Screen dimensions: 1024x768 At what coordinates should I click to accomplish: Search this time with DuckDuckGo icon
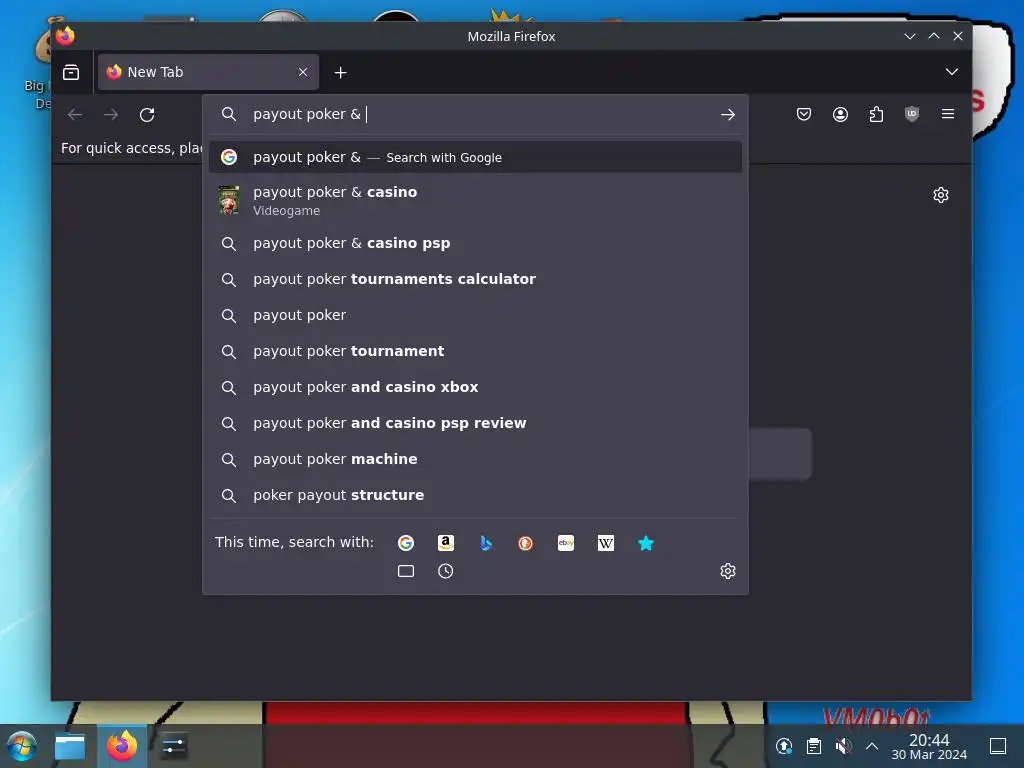(x=526, y=543)
